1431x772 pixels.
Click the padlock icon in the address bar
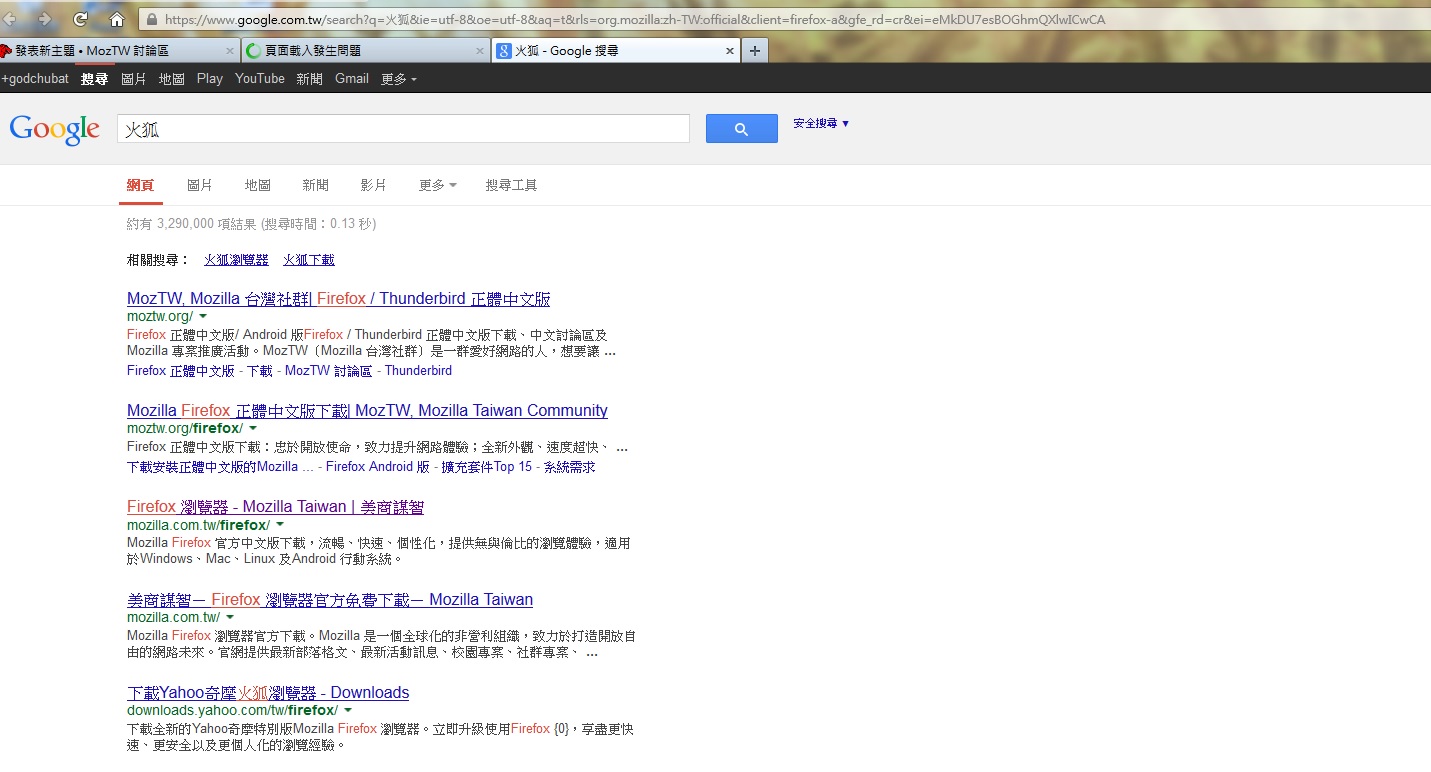click(x=150, y=19)
